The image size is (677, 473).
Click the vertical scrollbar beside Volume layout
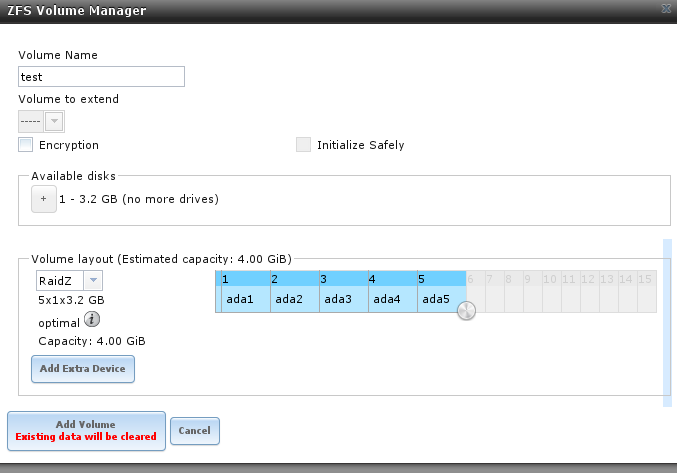(668, 323)
